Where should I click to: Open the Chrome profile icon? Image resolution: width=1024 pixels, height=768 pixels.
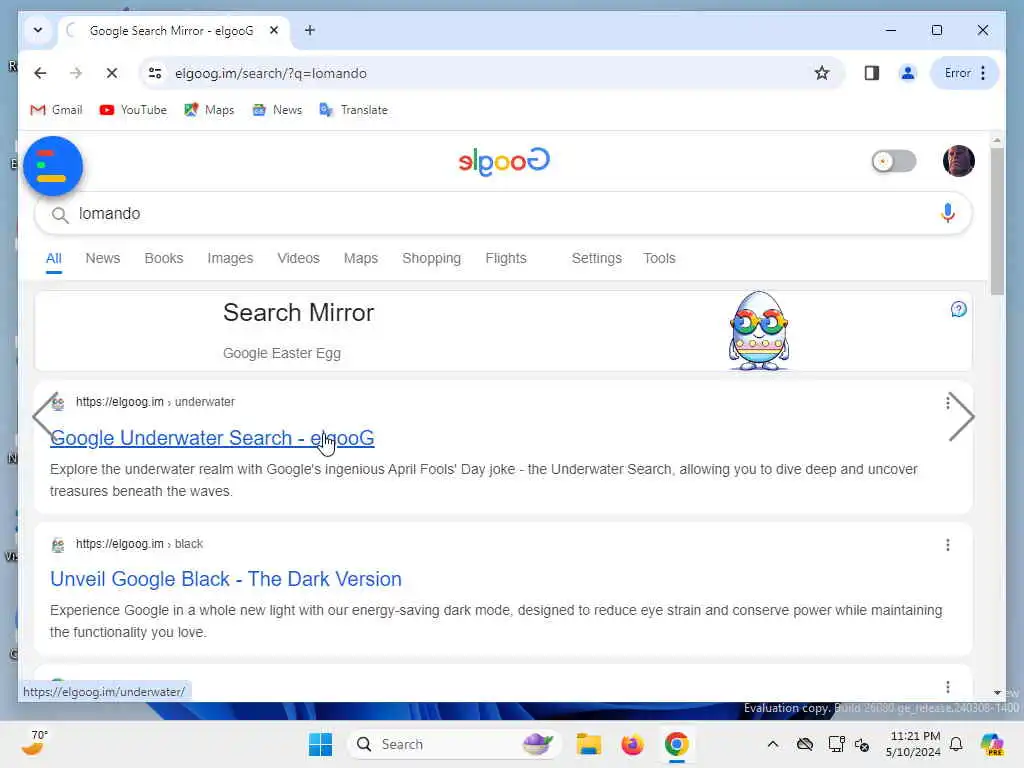[907, 73]
